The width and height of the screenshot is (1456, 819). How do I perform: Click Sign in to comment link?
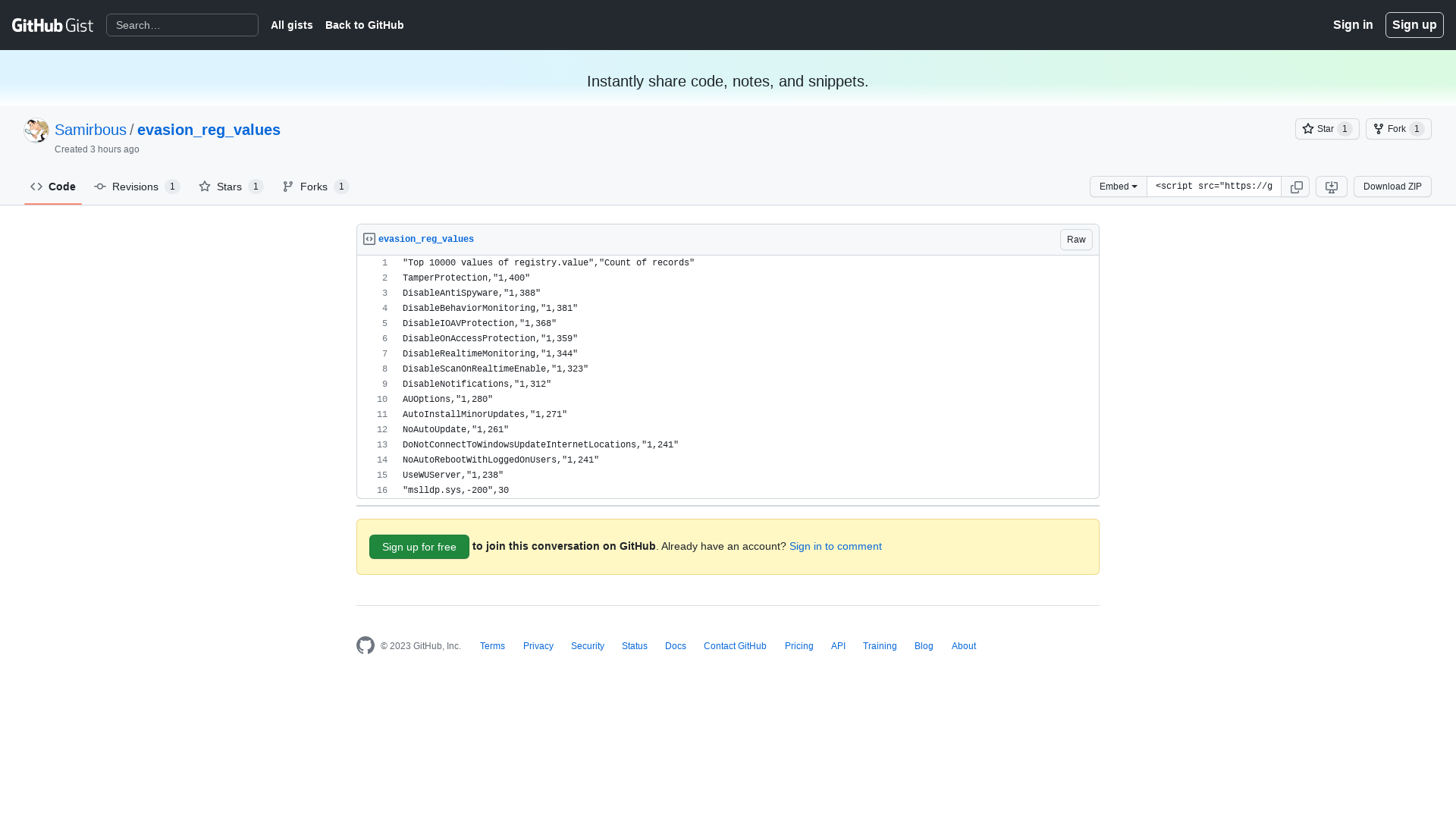click(836, 546)
